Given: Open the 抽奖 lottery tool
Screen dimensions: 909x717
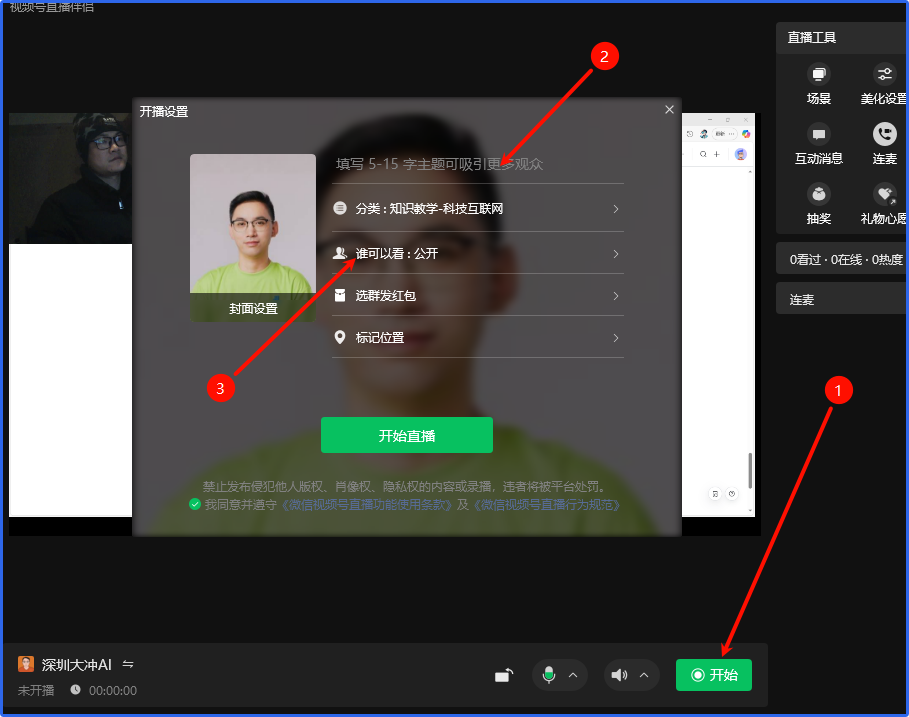Looking at the screenshot, I should tap(819, 195).
